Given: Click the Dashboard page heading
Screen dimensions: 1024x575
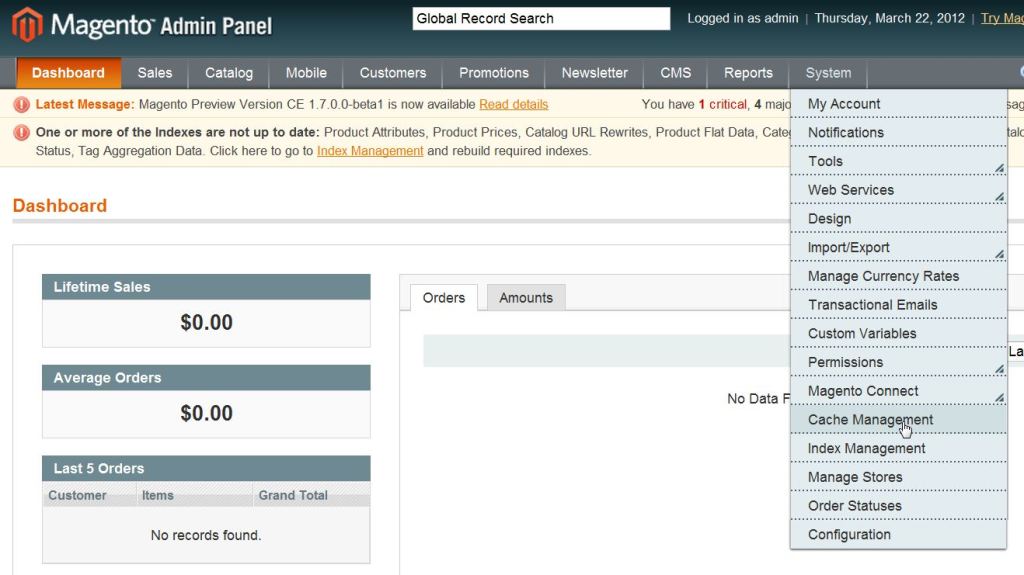Looking at the screenshot, I should tap(59, 206).
